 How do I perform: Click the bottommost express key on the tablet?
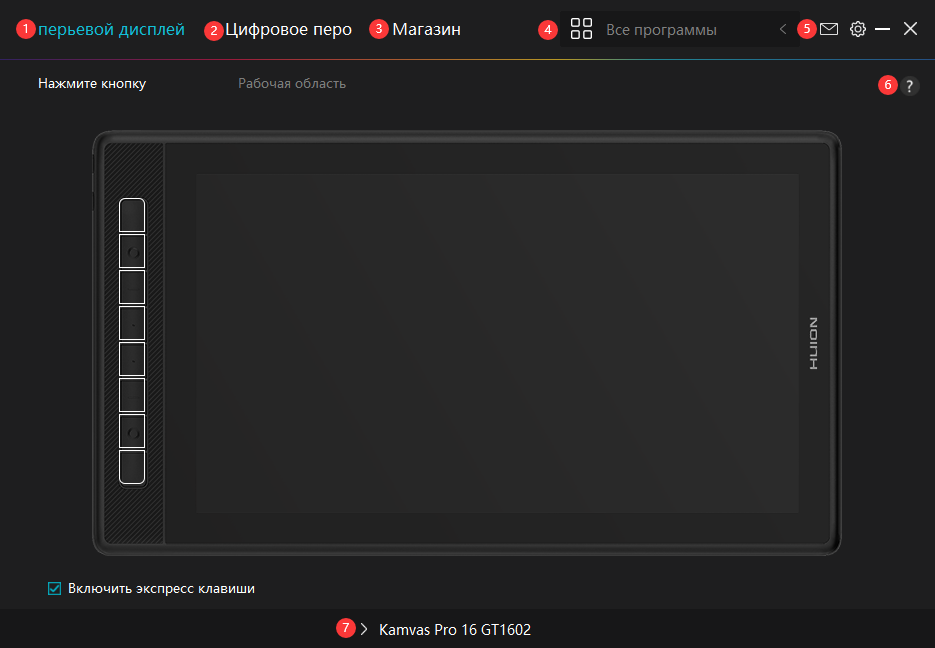[132, 467]
